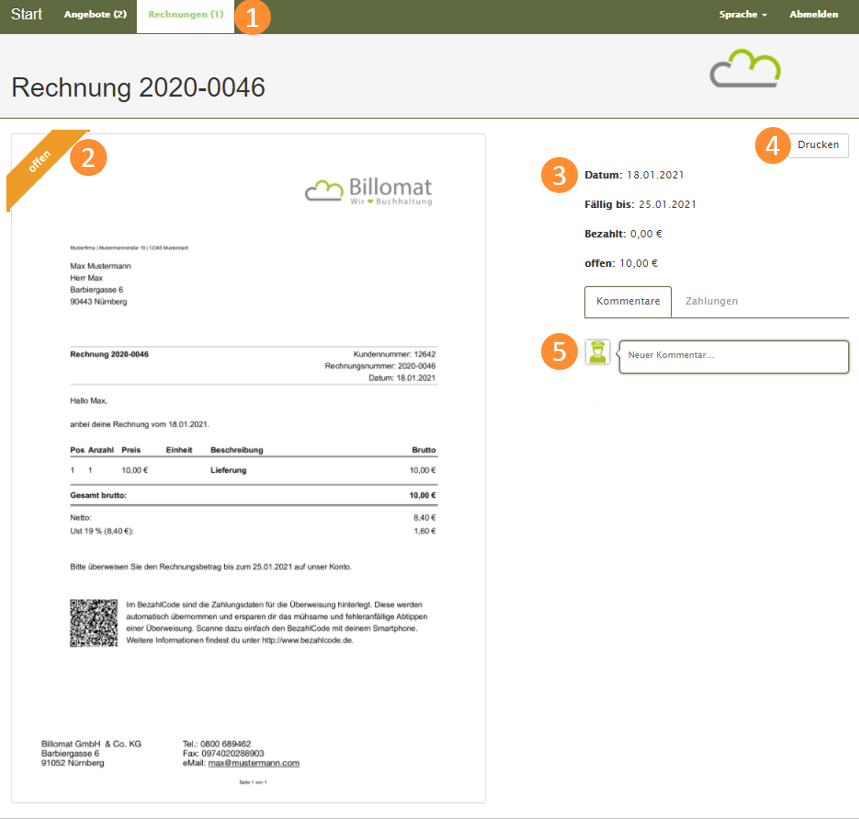Click the Netto 8,40 € amount
The image size is (859, 819).
pyautogui.click(x=425, y=518)
